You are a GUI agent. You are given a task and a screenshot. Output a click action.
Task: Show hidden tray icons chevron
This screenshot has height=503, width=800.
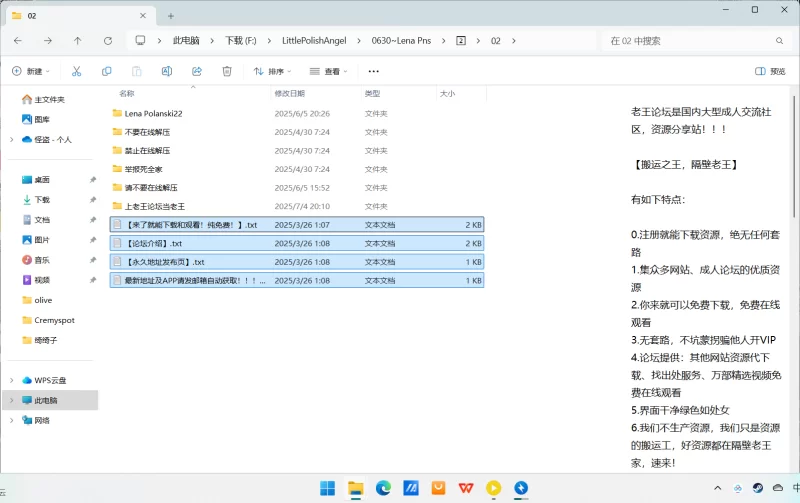pos(718,488)
